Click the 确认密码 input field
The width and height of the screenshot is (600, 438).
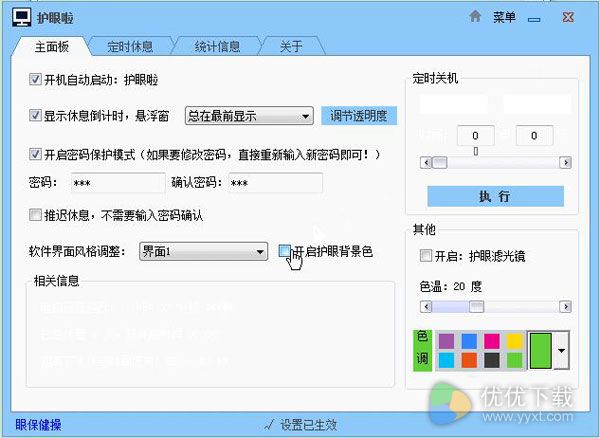tap(276, 183)
